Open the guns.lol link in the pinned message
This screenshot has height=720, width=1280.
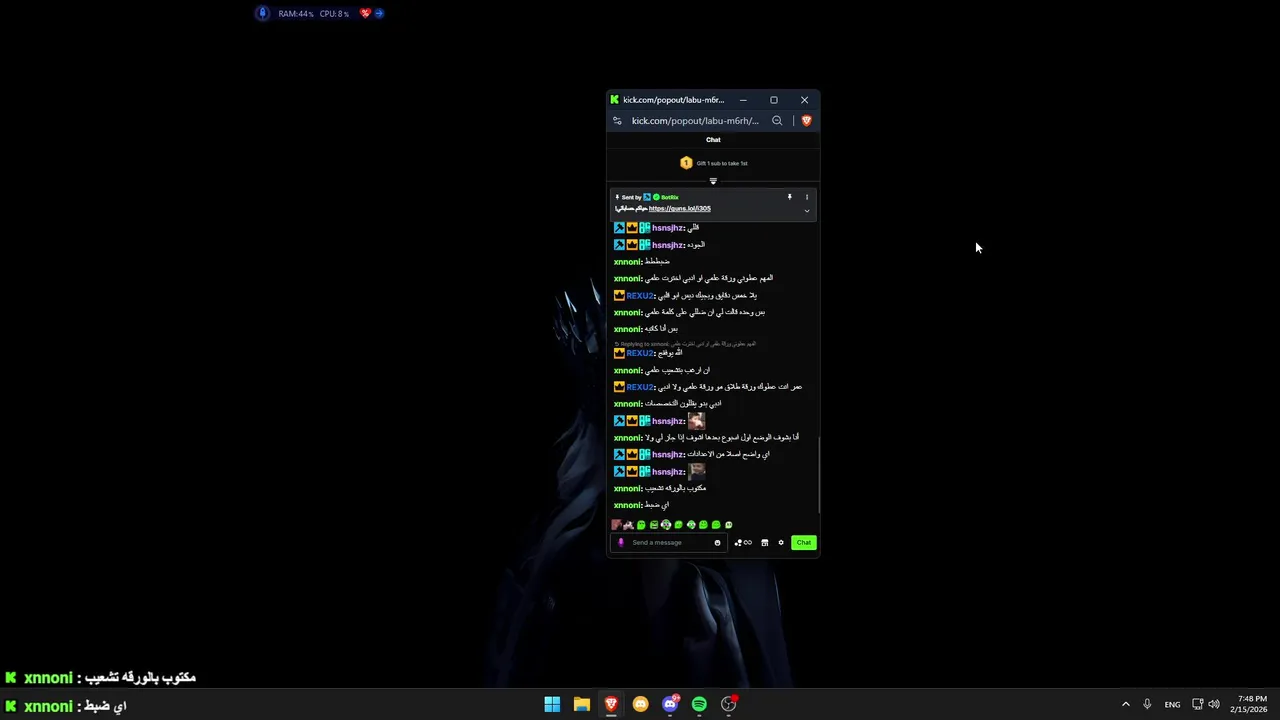(680, 208)
